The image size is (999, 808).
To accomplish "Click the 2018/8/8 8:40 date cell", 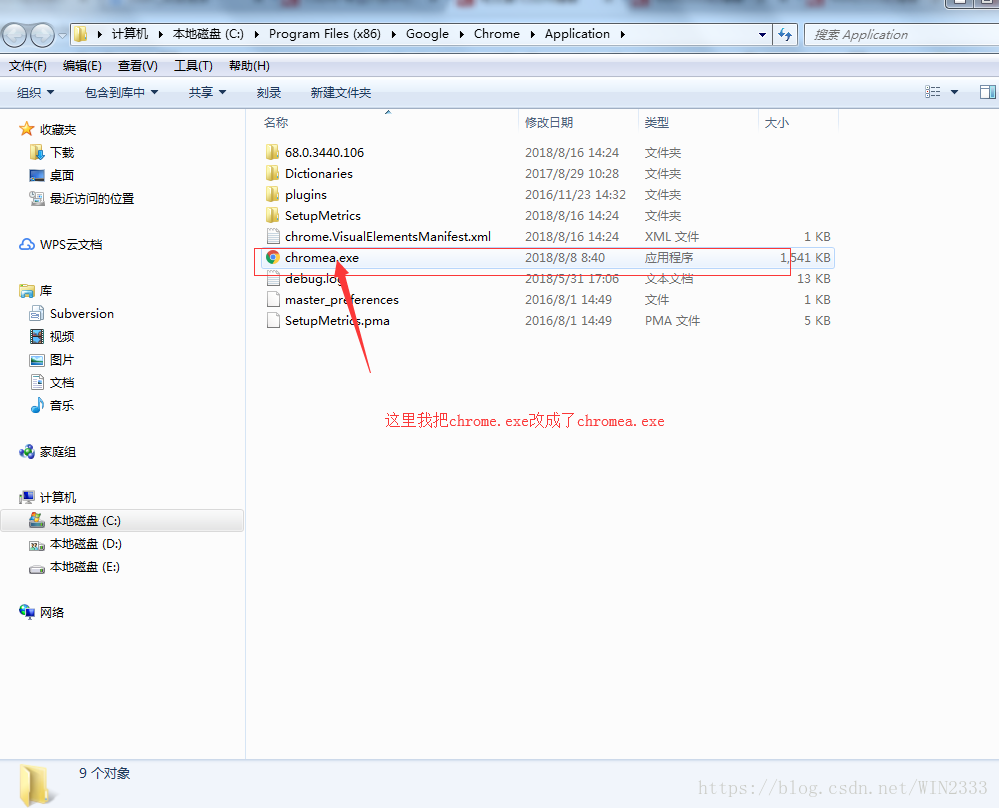I will [564, 257].
